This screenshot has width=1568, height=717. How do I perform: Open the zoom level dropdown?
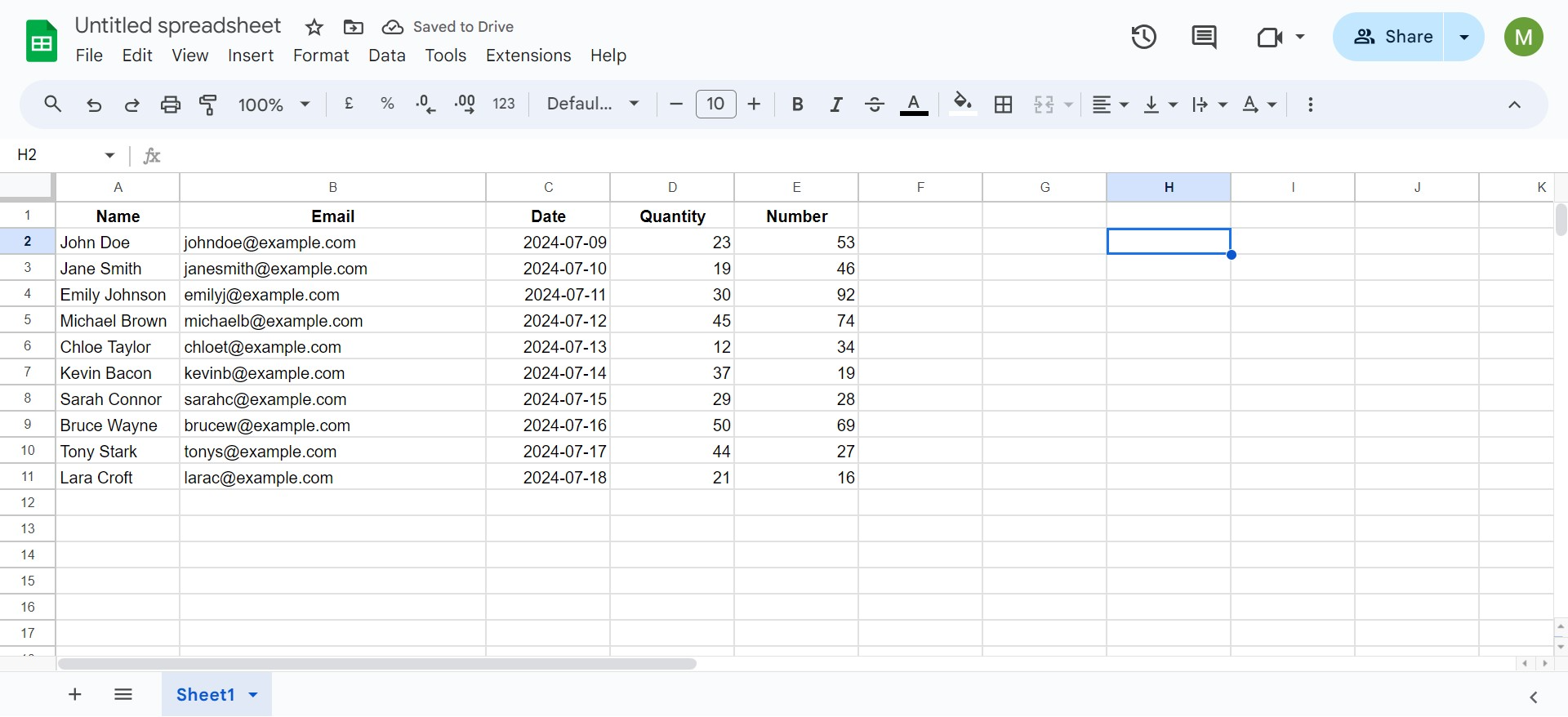click(x=274, y=105)
